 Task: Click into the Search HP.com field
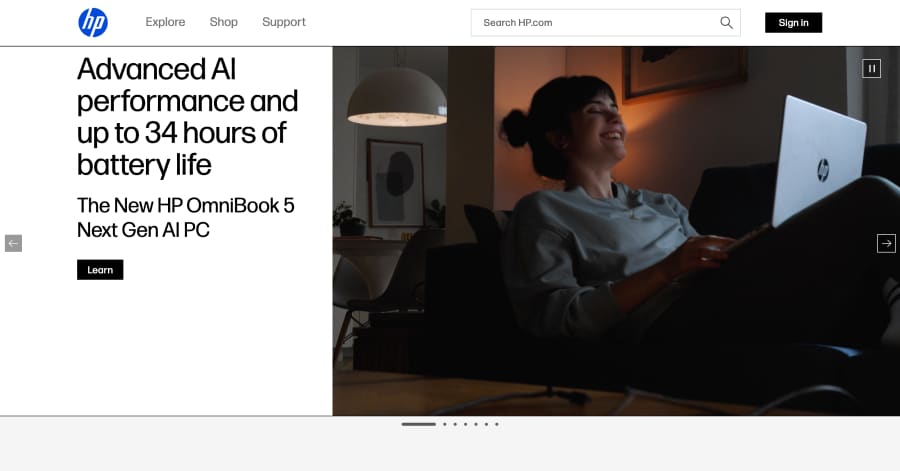[x=606, y=22]
